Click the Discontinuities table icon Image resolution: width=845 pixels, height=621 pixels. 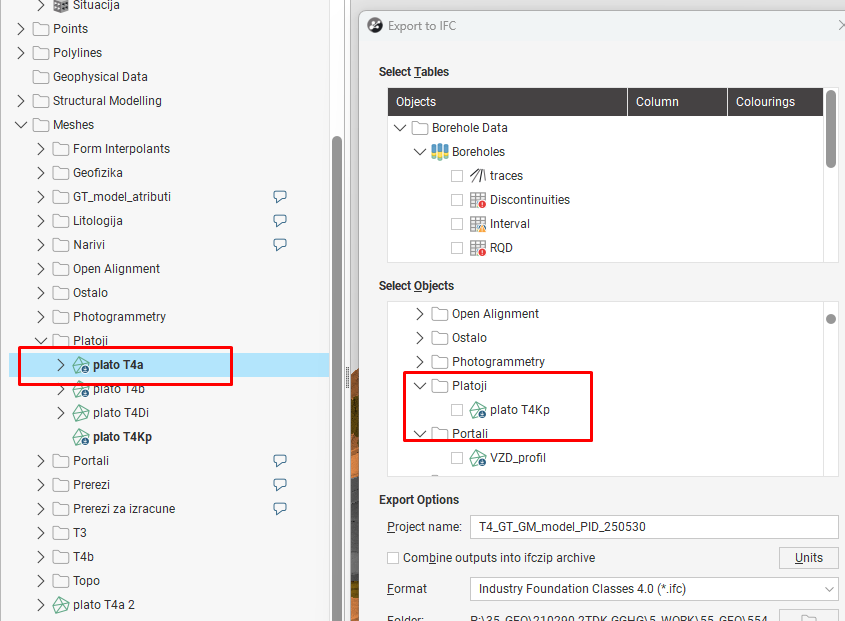coord(478,200)
